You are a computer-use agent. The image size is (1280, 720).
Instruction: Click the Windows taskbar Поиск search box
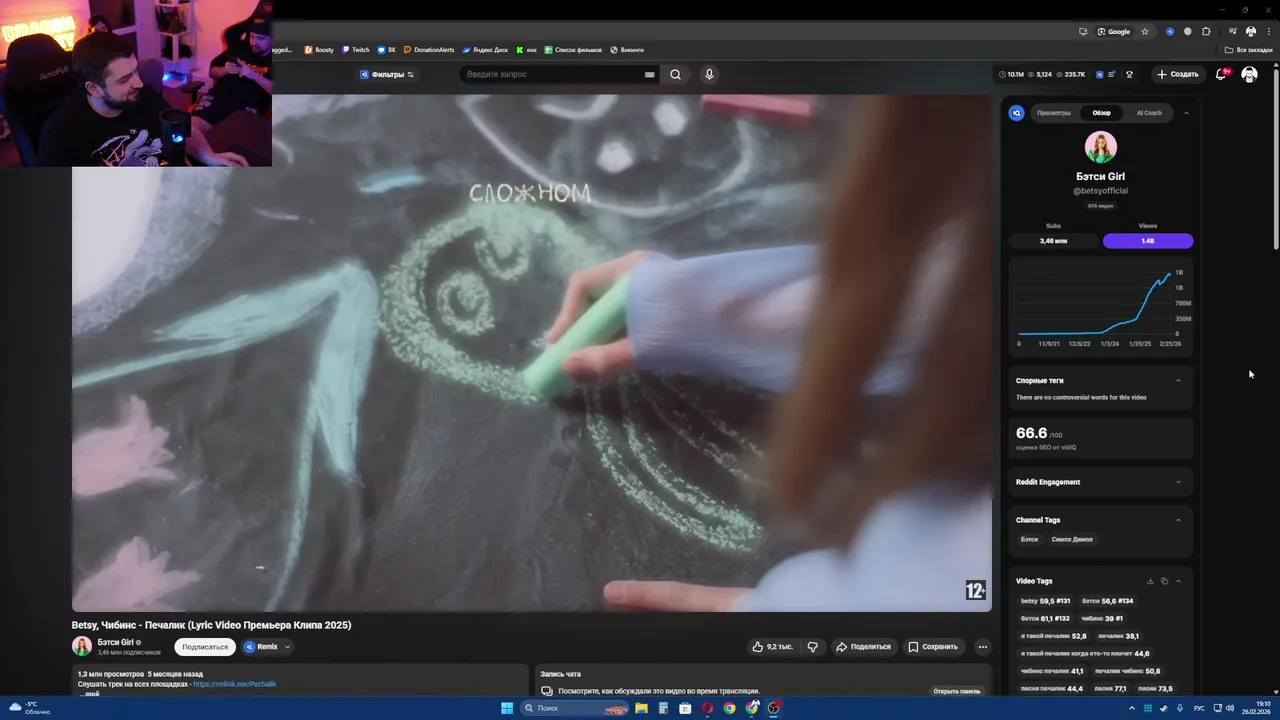click(574, 708)
